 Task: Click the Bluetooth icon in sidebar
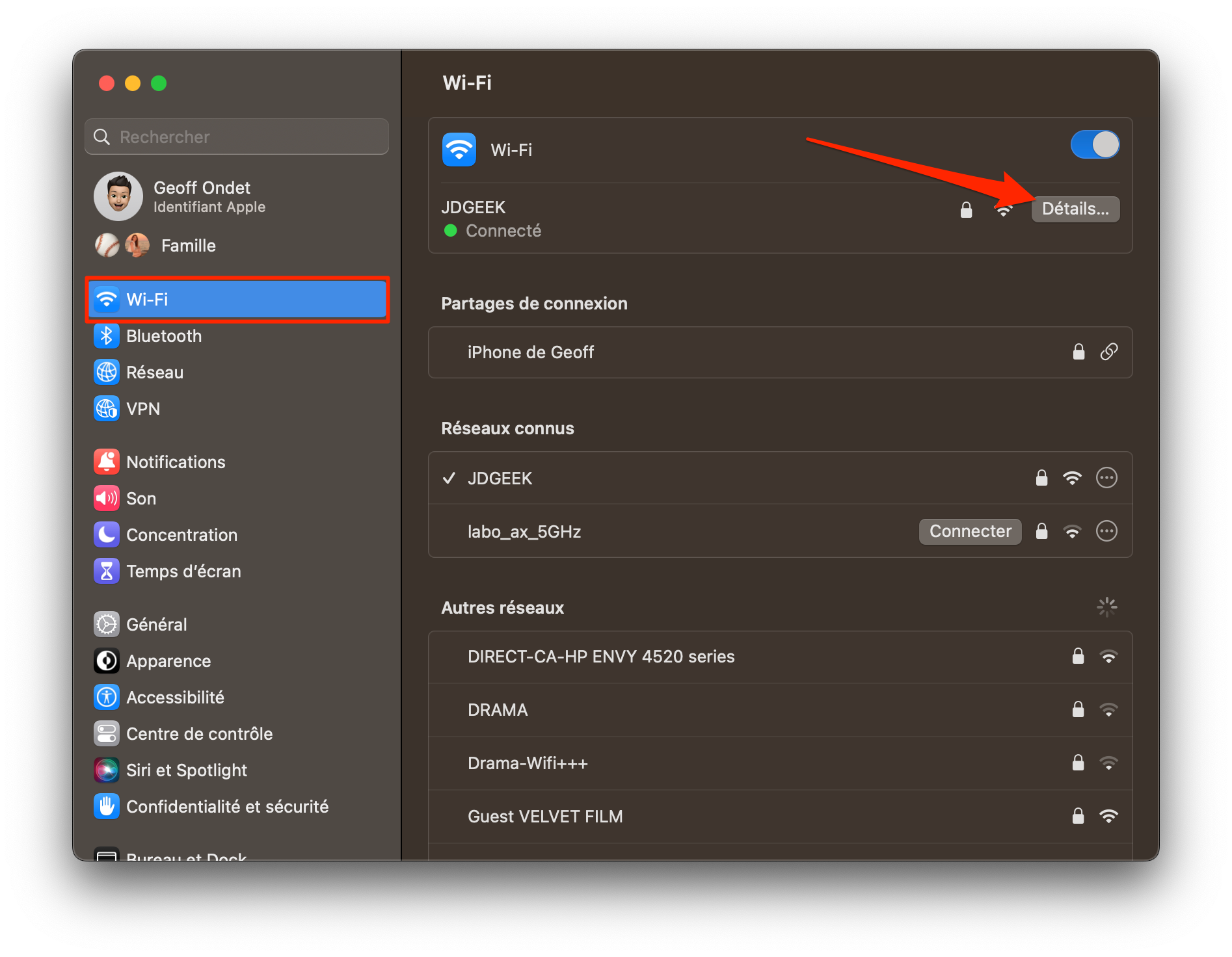click(107, 335)
